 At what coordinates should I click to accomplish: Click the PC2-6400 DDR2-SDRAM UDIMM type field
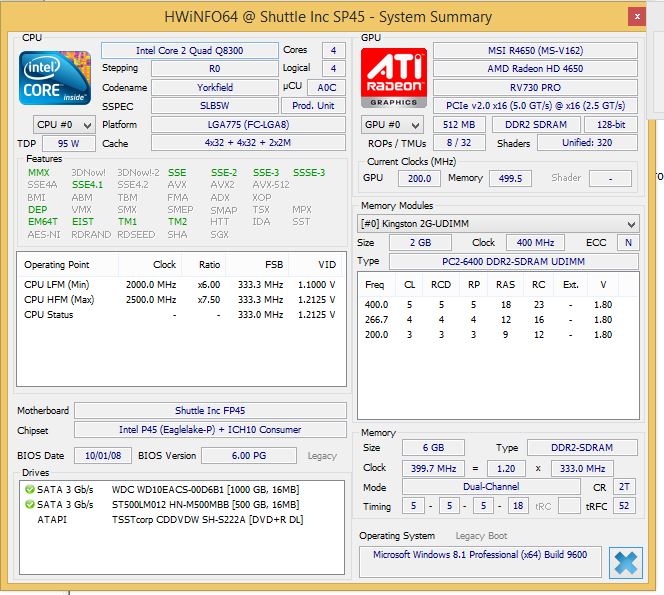(514, 261)
